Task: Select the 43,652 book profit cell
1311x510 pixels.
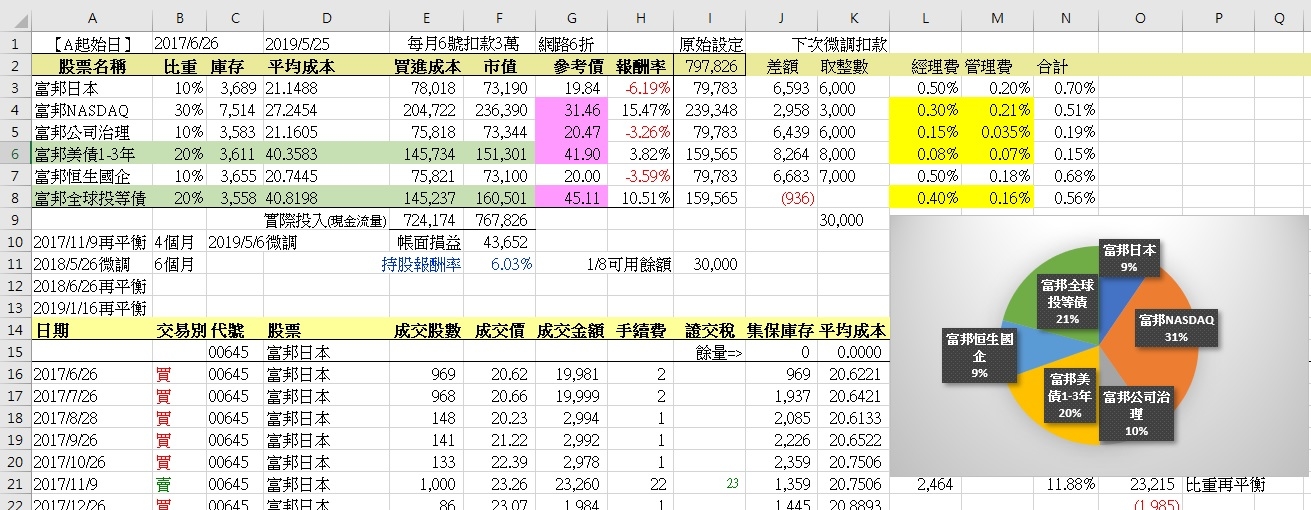Action: [x=500, y=242]
